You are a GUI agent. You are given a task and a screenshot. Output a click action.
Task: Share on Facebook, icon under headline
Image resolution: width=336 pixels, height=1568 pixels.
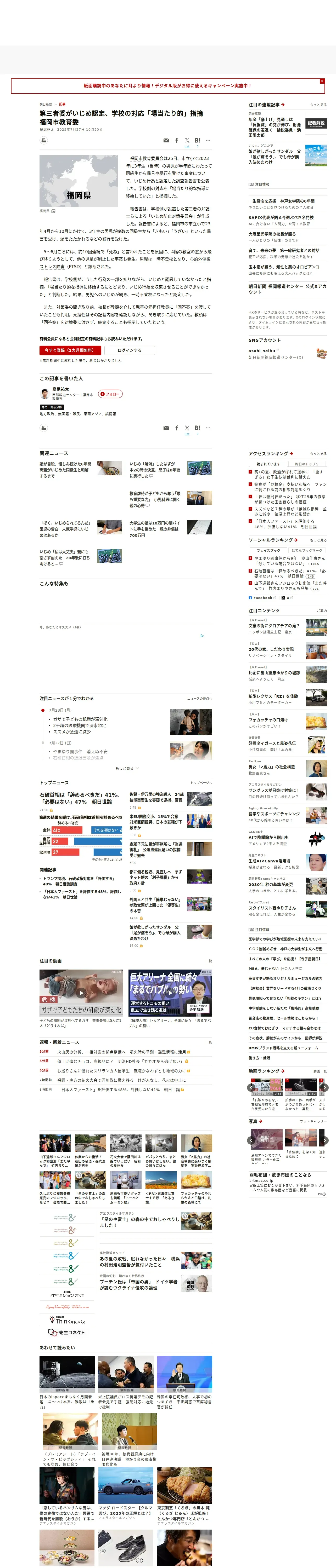click(177, 140)
